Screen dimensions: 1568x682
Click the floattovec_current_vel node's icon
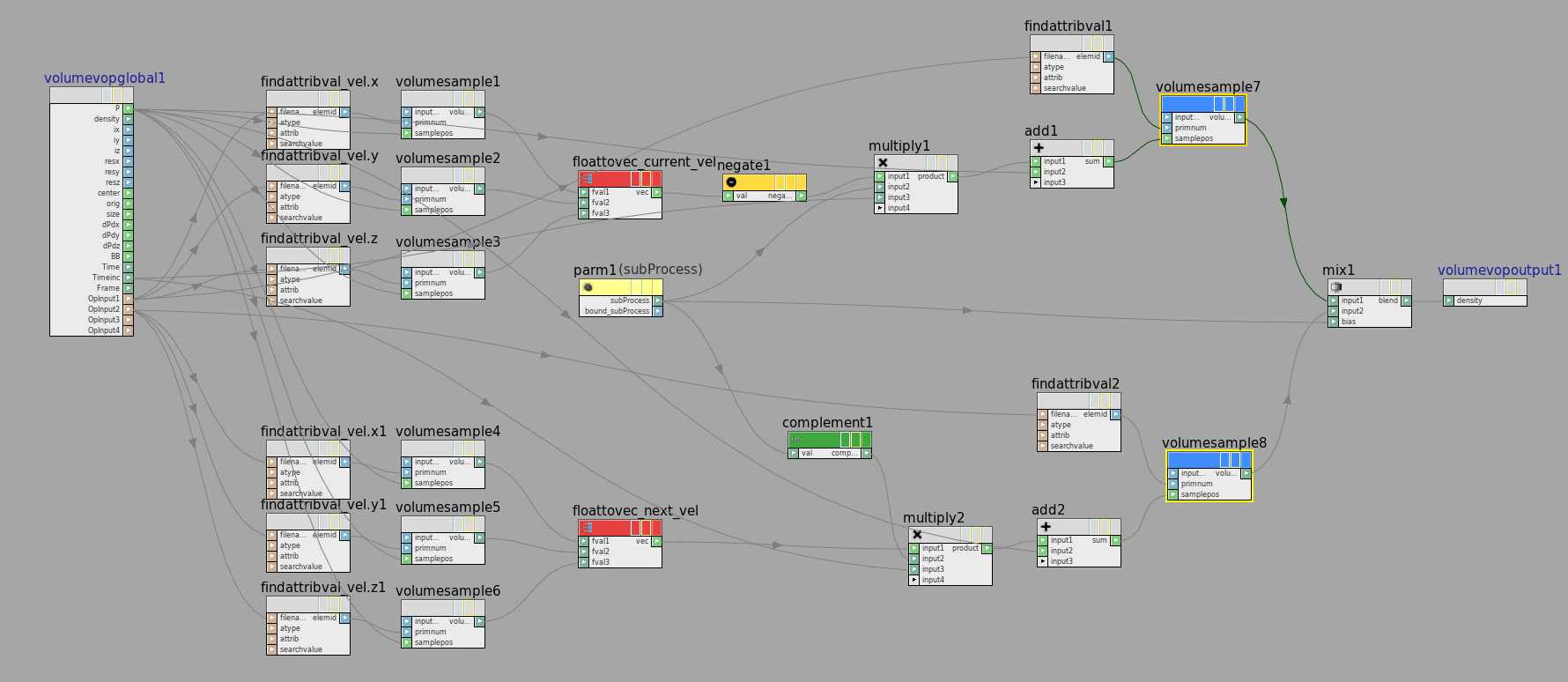click(587, 179)
